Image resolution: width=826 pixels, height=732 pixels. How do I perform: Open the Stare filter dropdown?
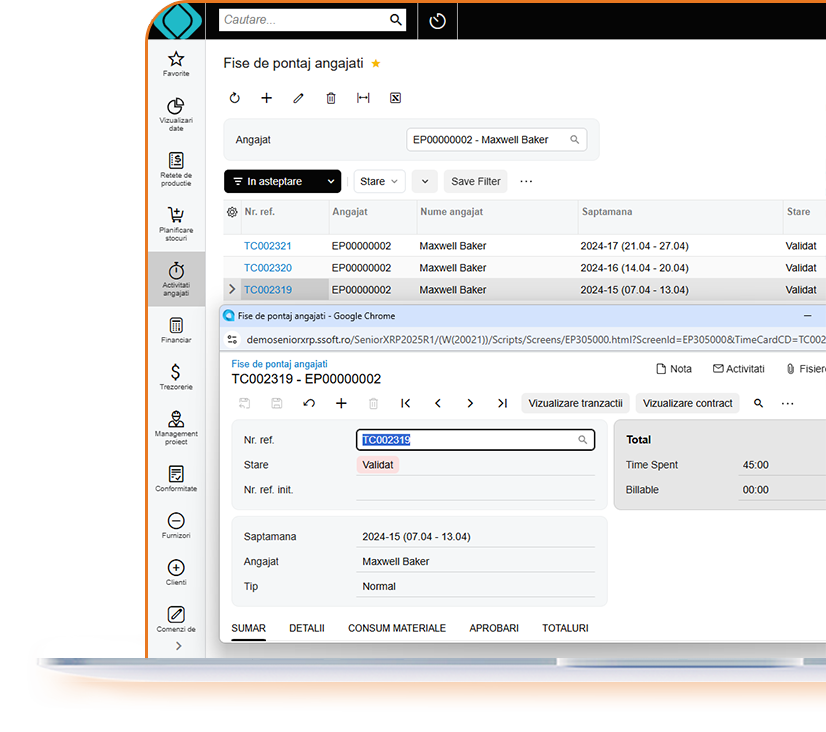[x=379, y=181]
